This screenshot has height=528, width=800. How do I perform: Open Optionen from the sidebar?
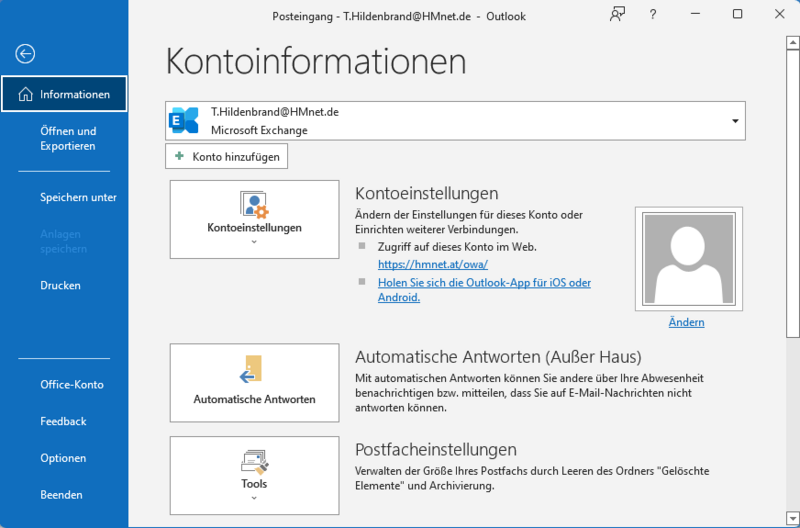coord(63,458)
